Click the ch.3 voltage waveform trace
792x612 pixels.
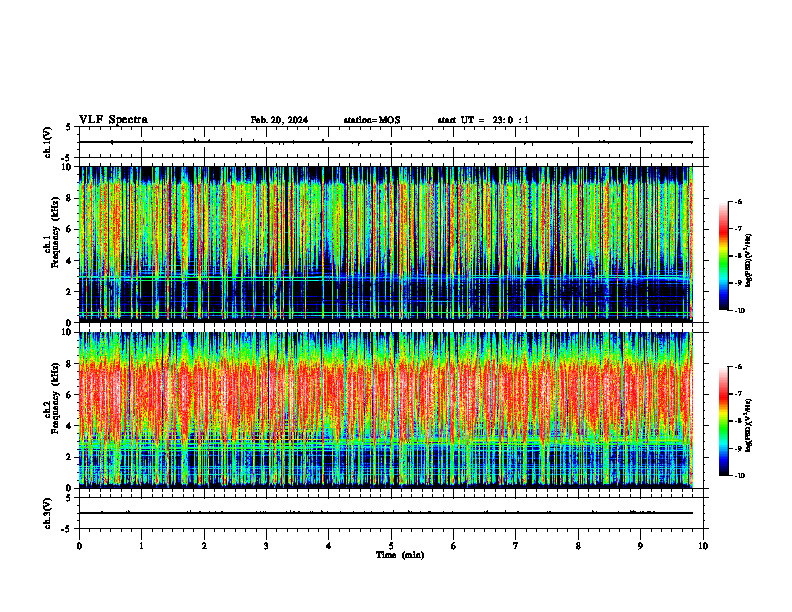point(386,513)
